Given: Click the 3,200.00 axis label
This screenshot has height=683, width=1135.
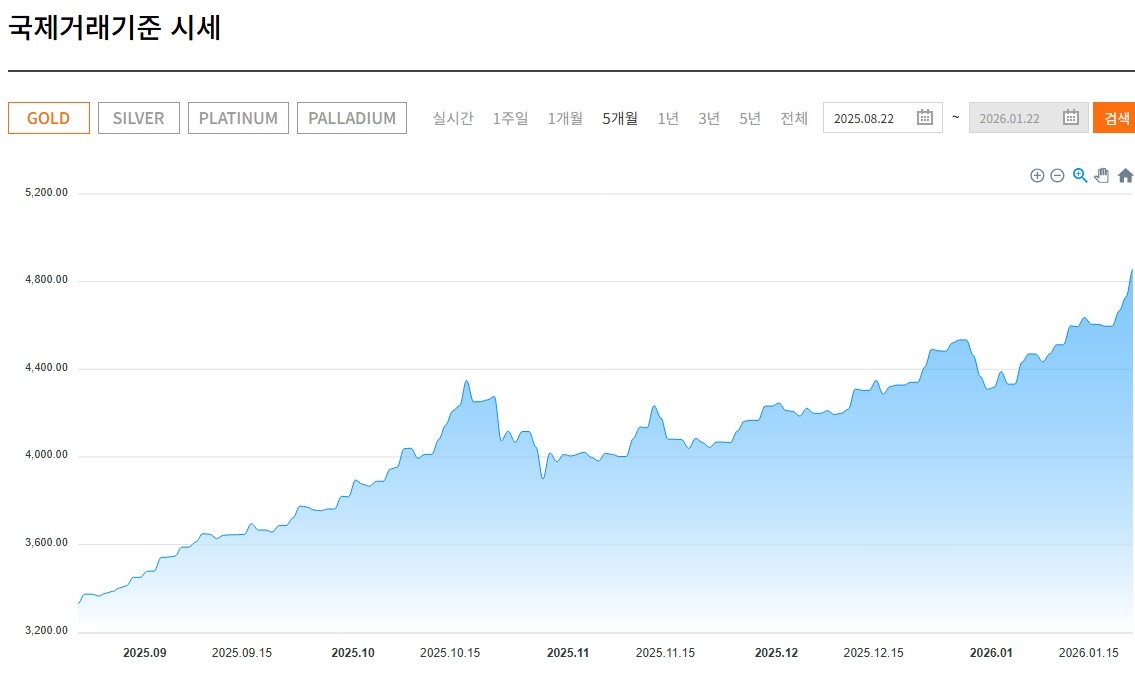Looking at the screenshot, I should click(46, 630).
